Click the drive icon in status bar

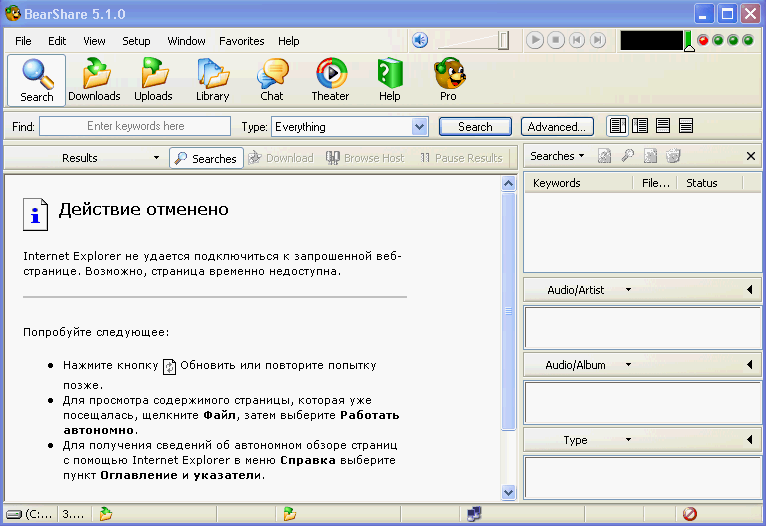click(x=14, y=514)
